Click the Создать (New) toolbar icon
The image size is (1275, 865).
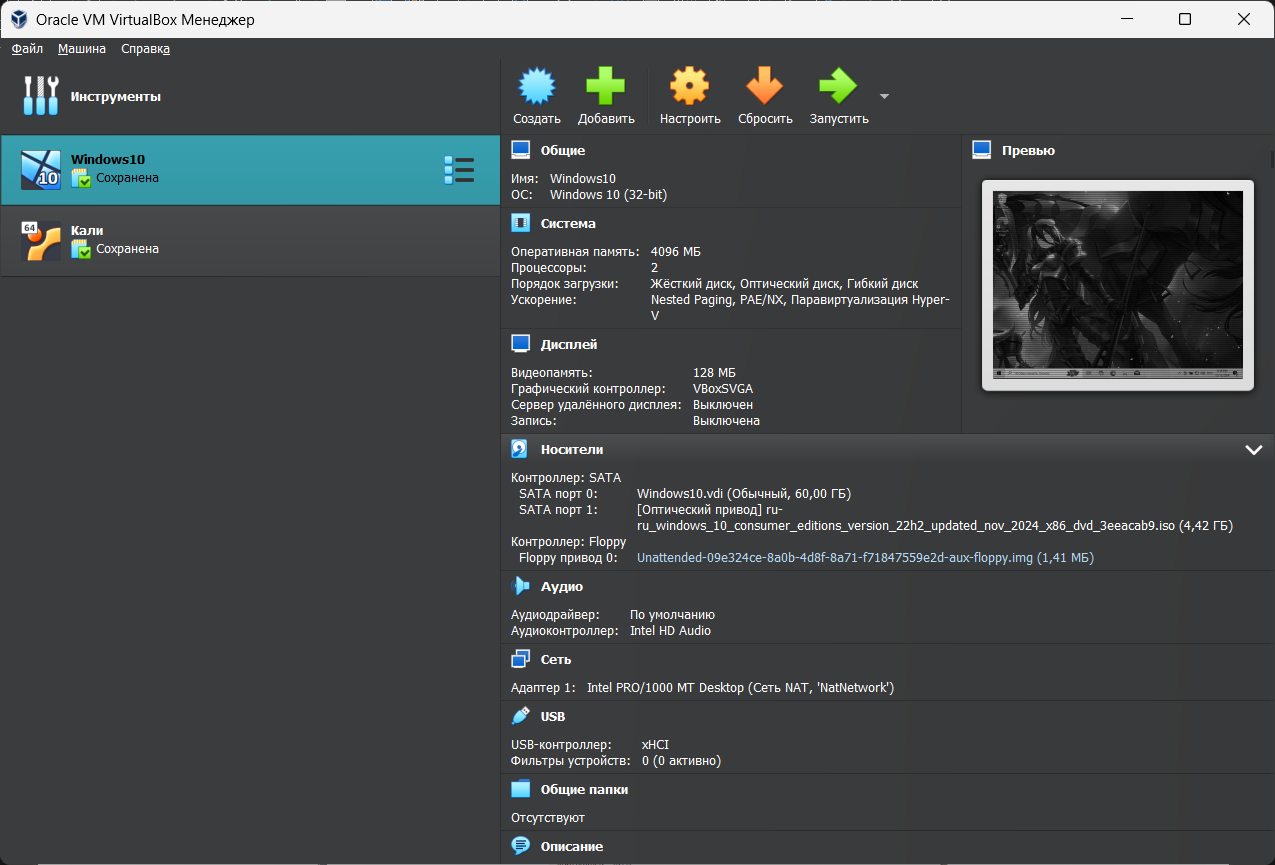click(536, 86)
